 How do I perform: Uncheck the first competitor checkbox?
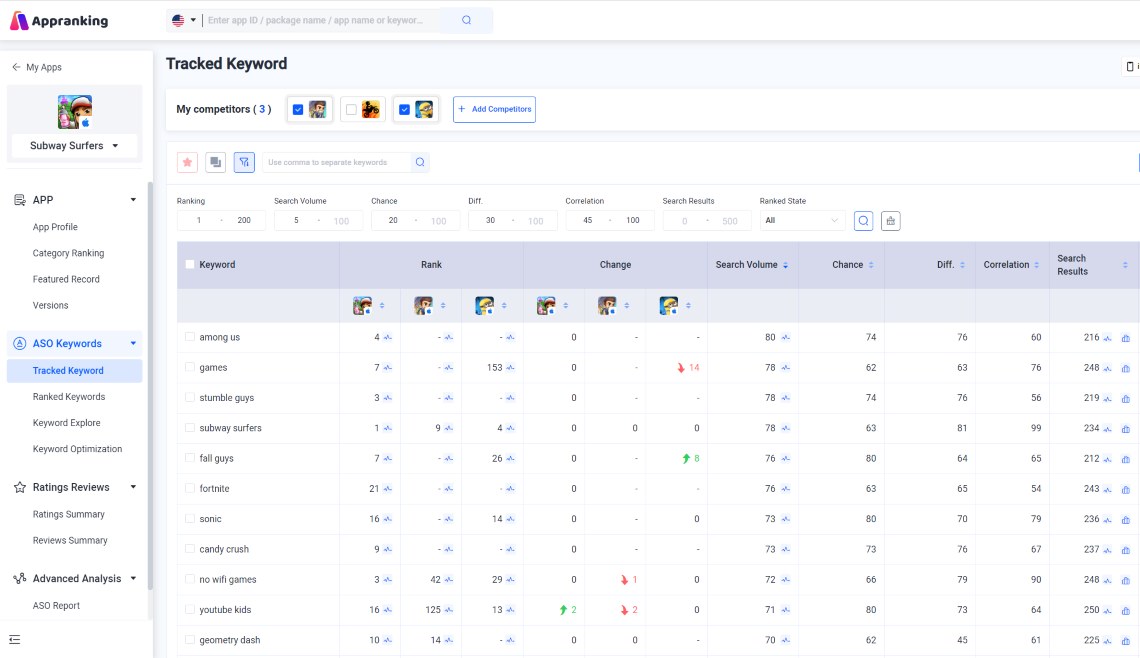click(x=298, y=110)
